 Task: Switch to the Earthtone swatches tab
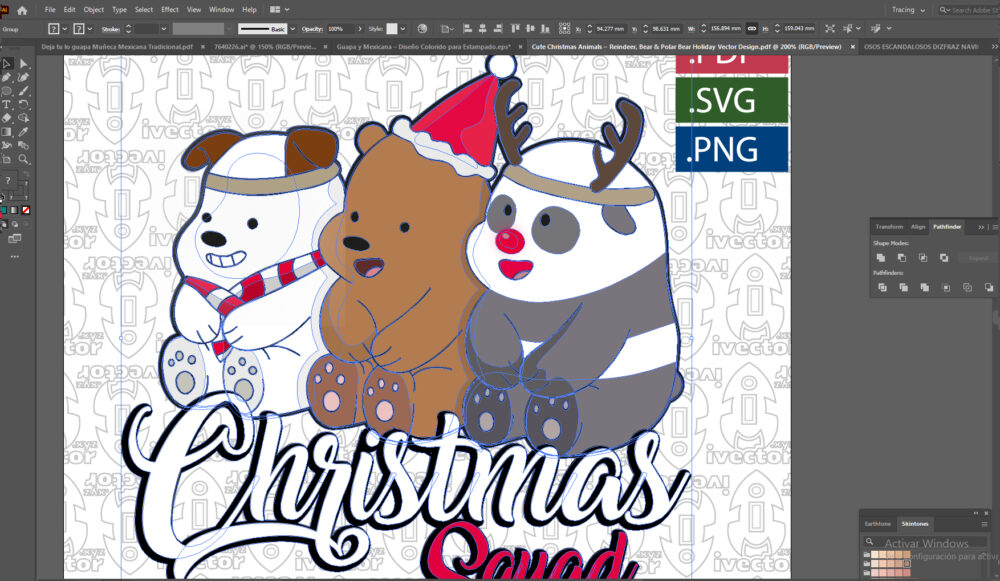pos(878,524)
